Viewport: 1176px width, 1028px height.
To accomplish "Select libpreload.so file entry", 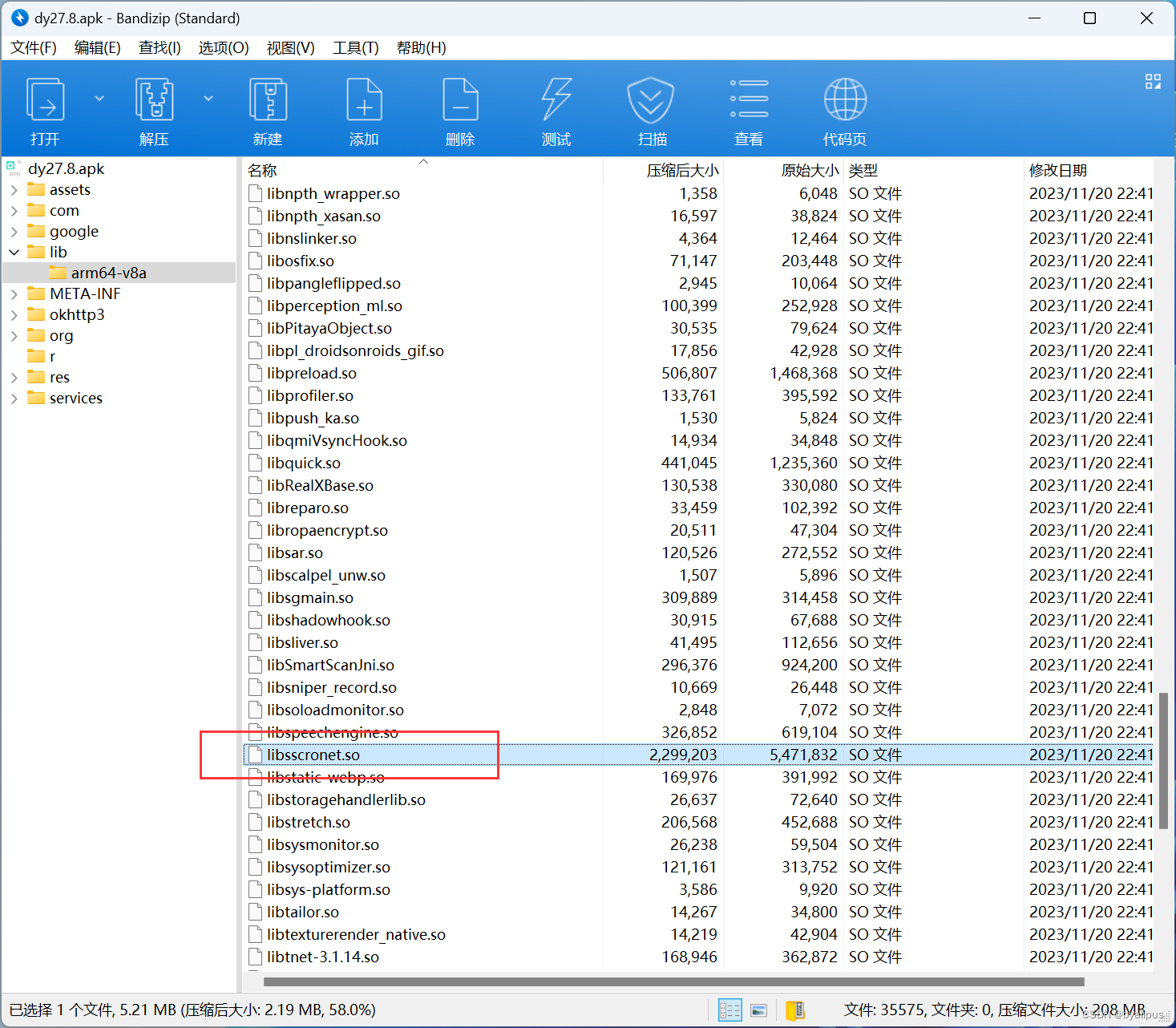I will [312, 373].
